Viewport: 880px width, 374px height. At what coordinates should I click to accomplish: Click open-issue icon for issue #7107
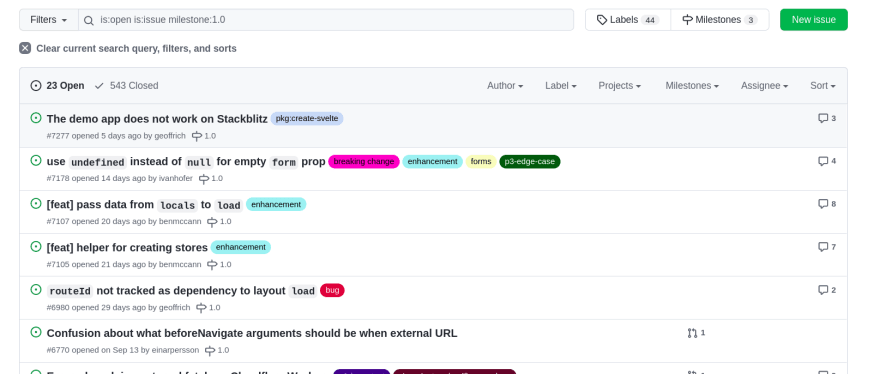(x=36, y=203)
